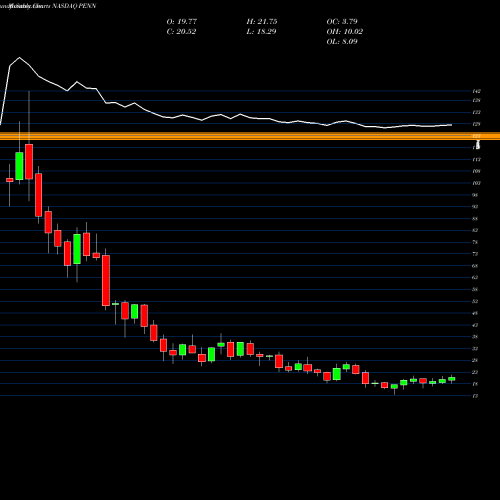Click the red candle with the tallest upper wick
Viewport: 500px width, 500px height.
[29, 162]
